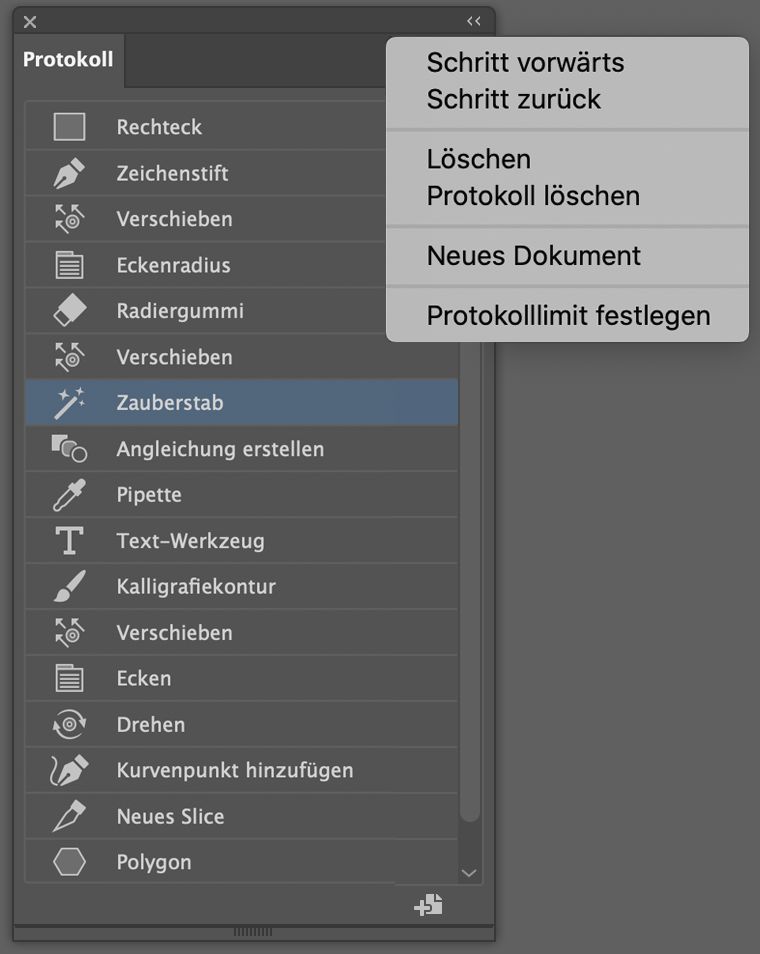Select the Drehen rotate icon
Image resolution: width=760 pixels, height=954 pixels.
point(70,724)
